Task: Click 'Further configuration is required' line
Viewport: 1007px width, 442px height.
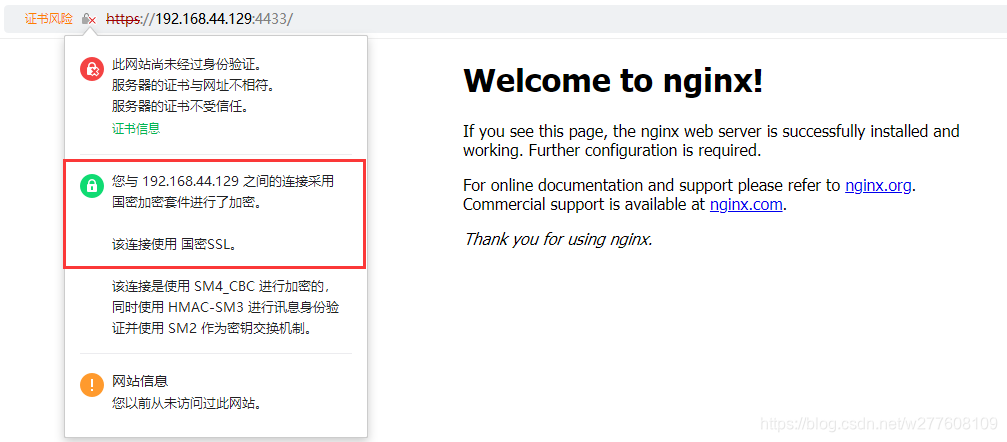Action: [612, 151]
